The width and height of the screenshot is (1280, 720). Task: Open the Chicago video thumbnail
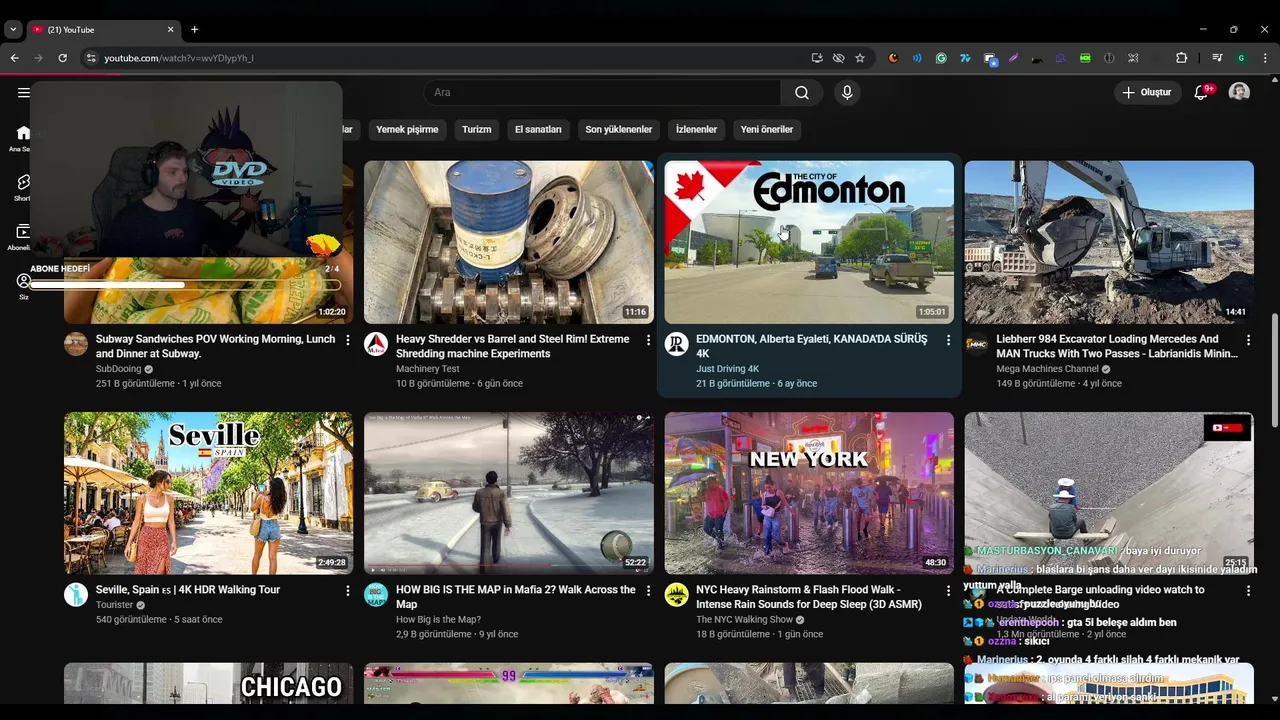click(x=208, y=683)
